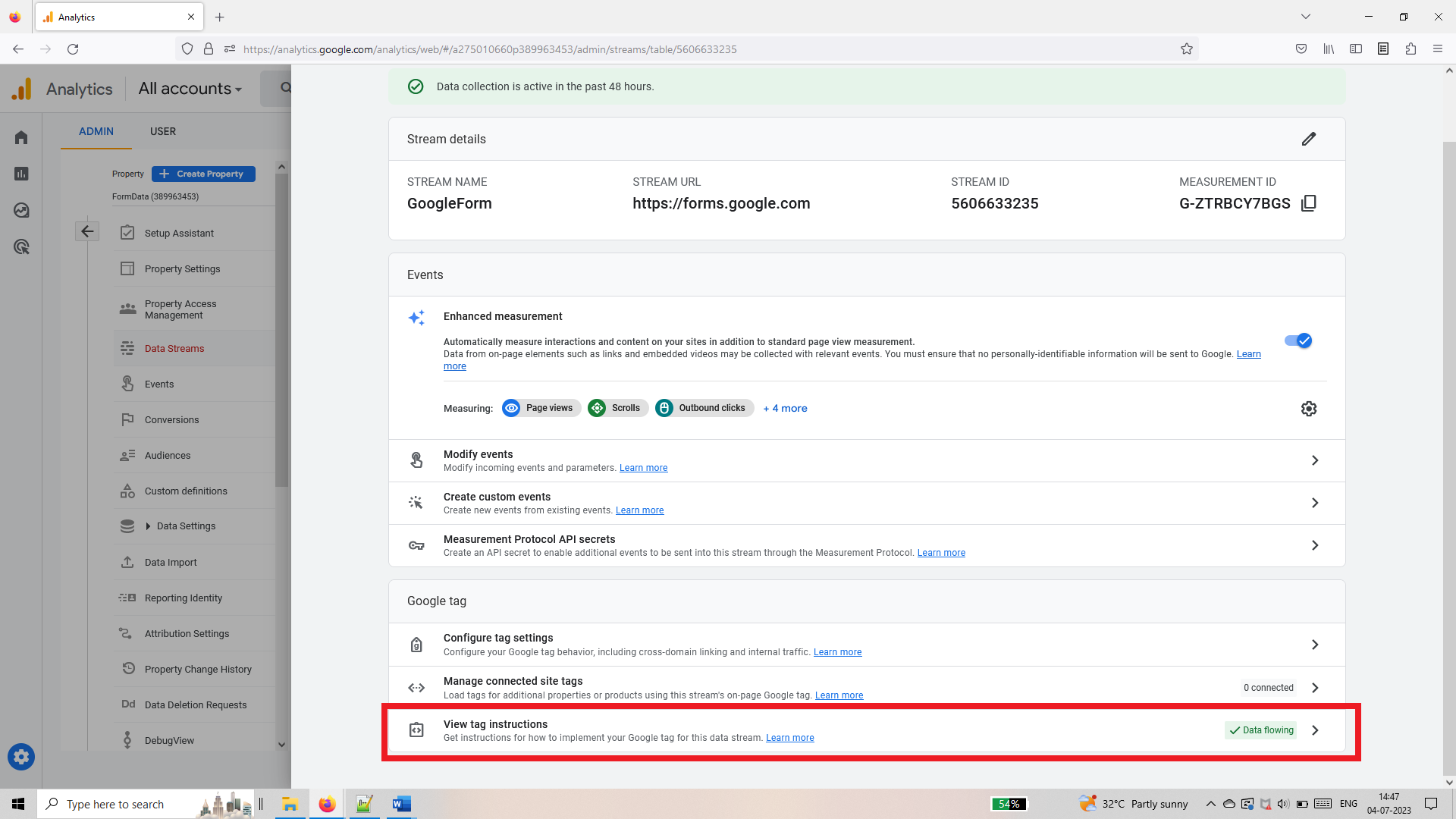
Task: Click the Create Property button
Action: coord(203,174)
